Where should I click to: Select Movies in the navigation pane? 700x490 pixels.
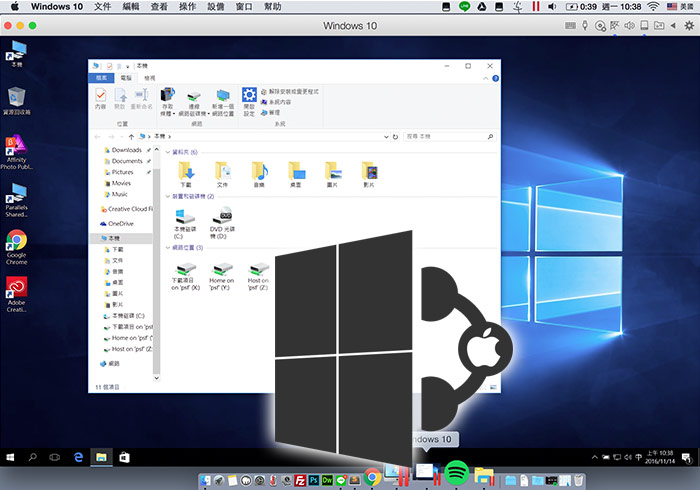point(121,183)
